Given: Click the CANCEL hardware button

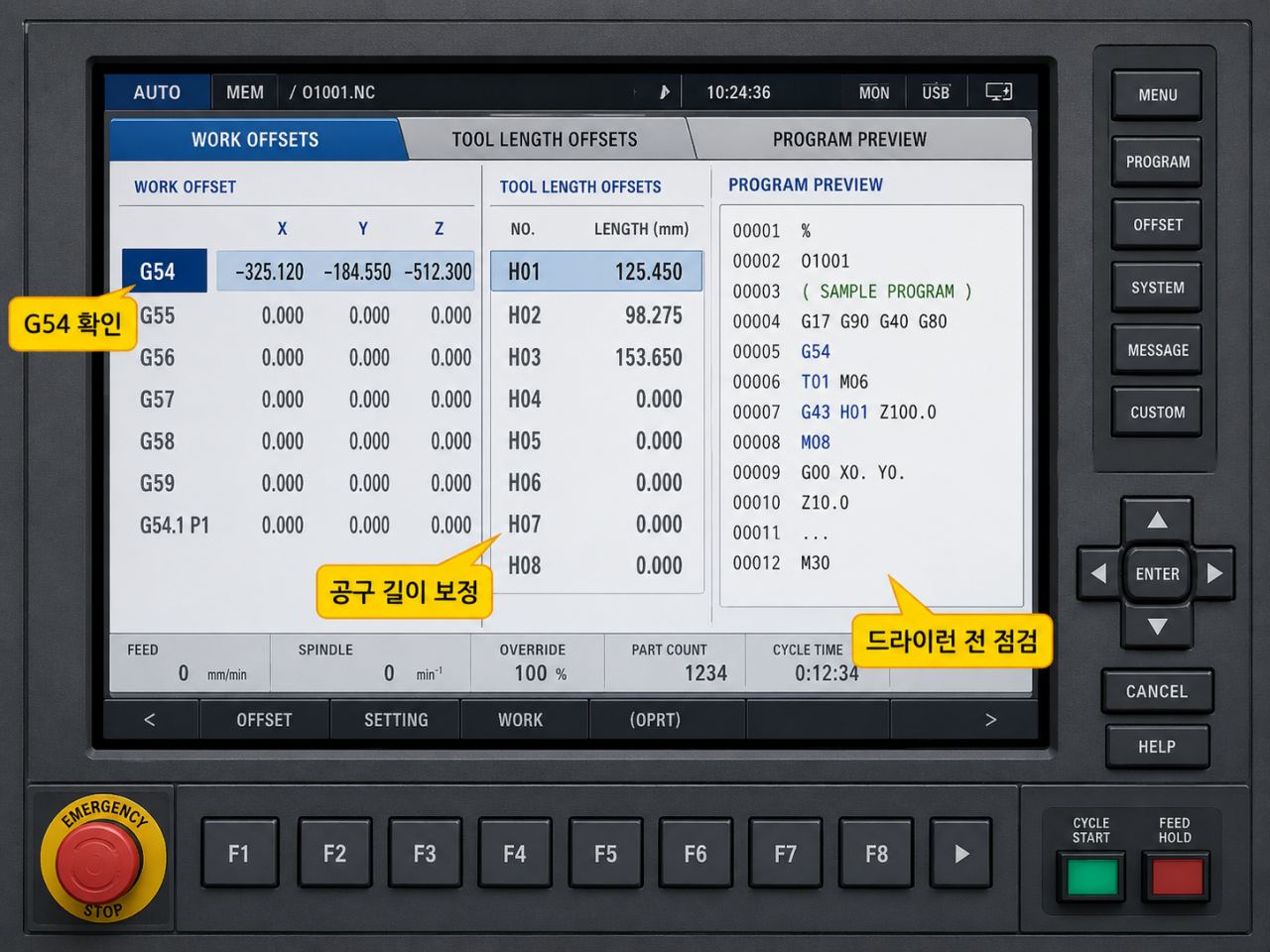Looking at the screenshot, I should pyautogui.click(x=1157, y=691).
